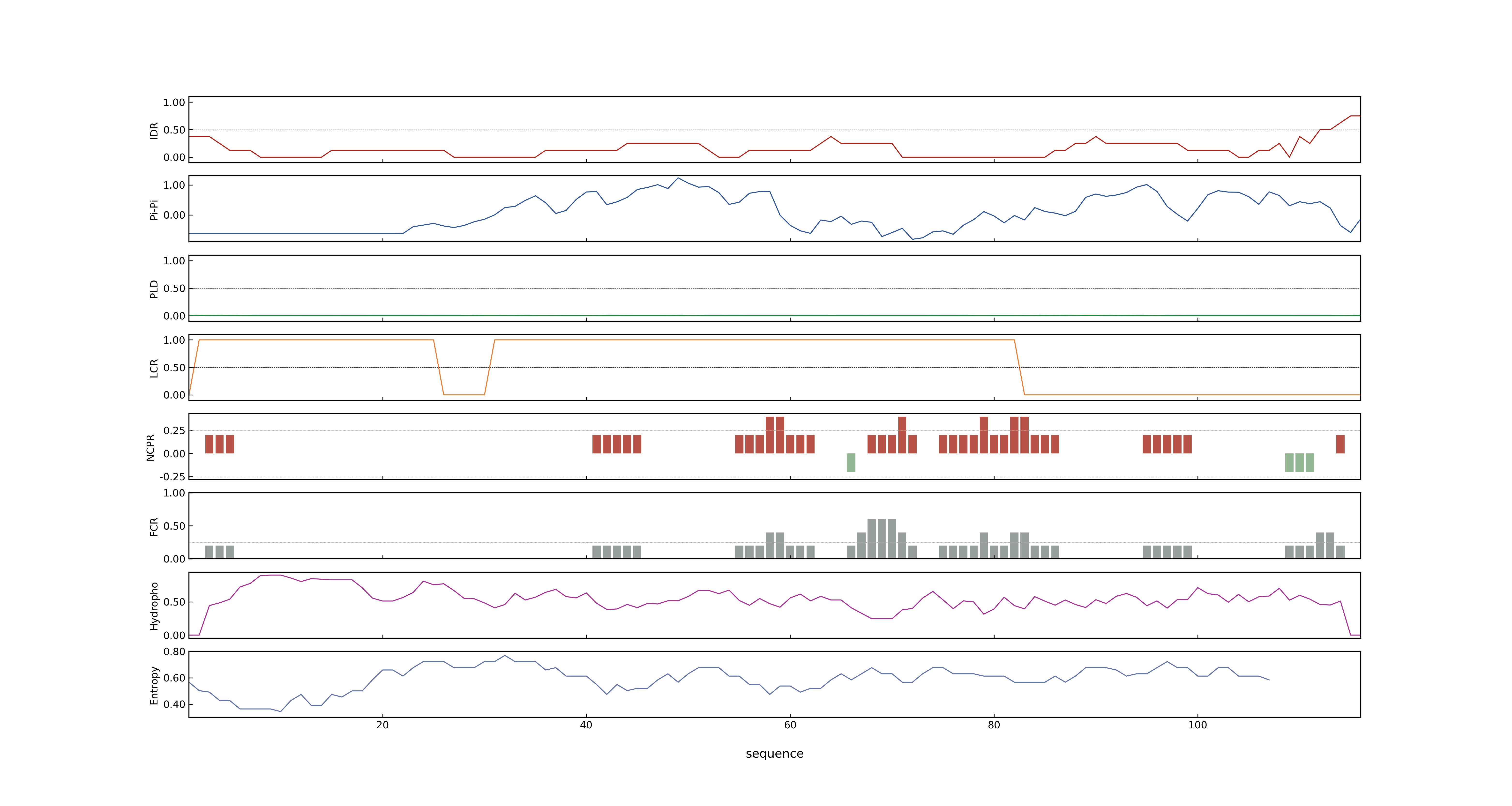
Task: Click x-axis tick label 60
Action: (x=790, y=725)
